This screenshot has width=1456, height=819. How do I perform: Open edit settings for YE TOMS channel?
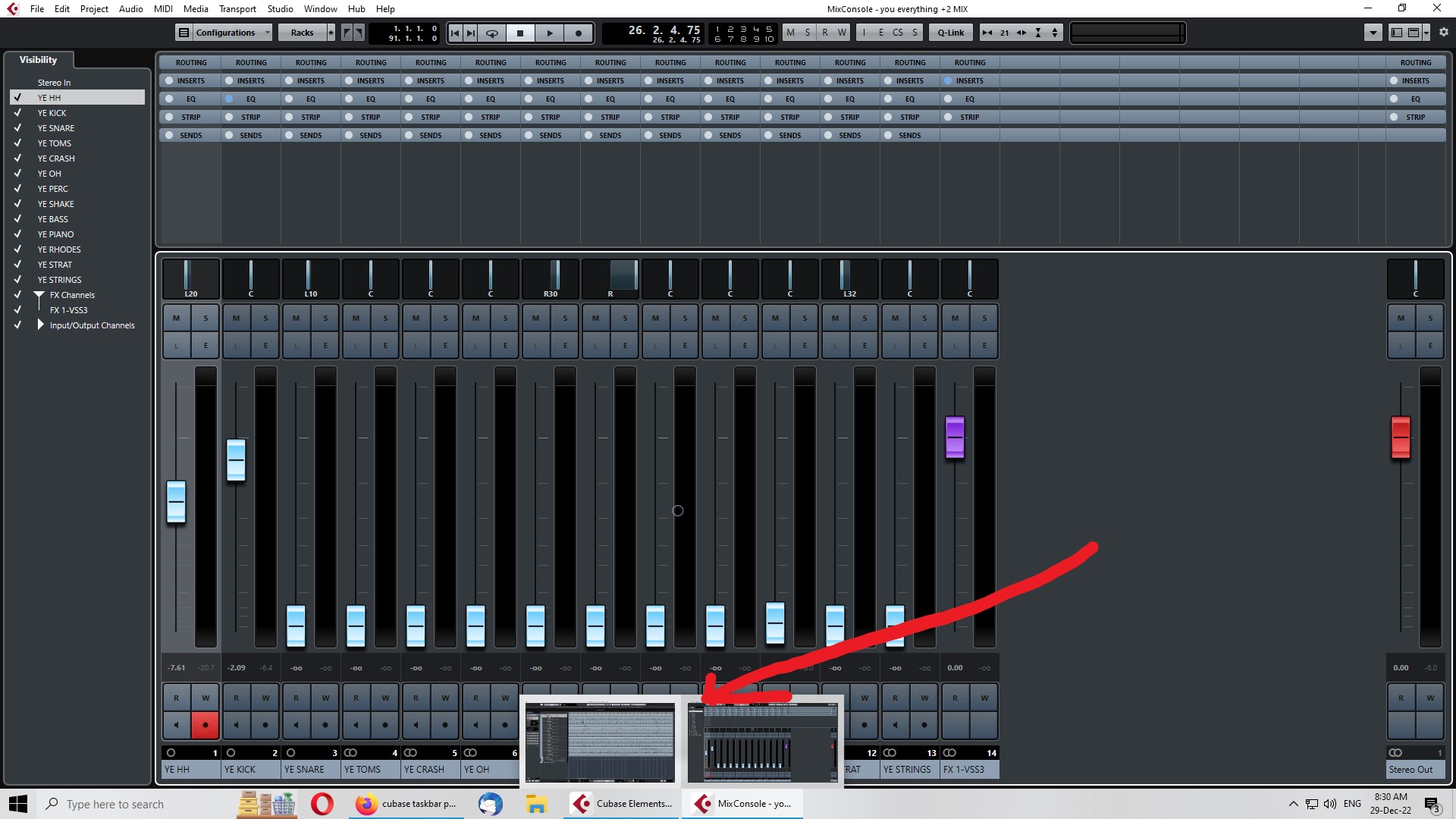[385, 345]
